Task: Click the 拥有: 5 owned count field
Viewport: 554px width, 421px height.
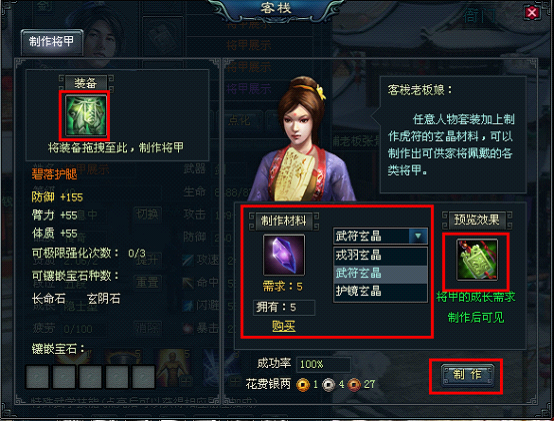Action: tap(284, 308)
